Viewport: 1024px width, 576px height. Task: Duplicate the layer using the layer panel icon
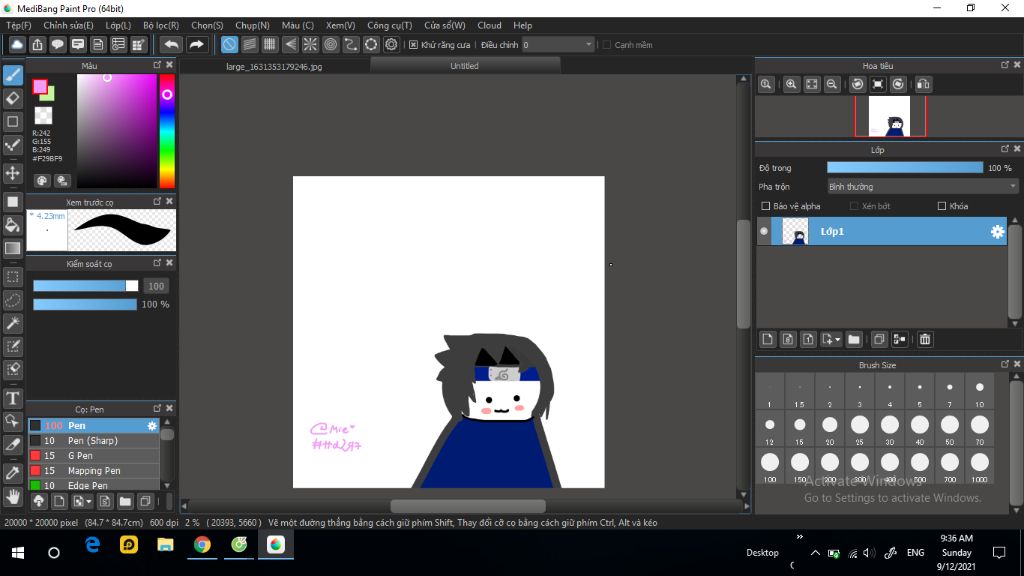coord(879,339)
